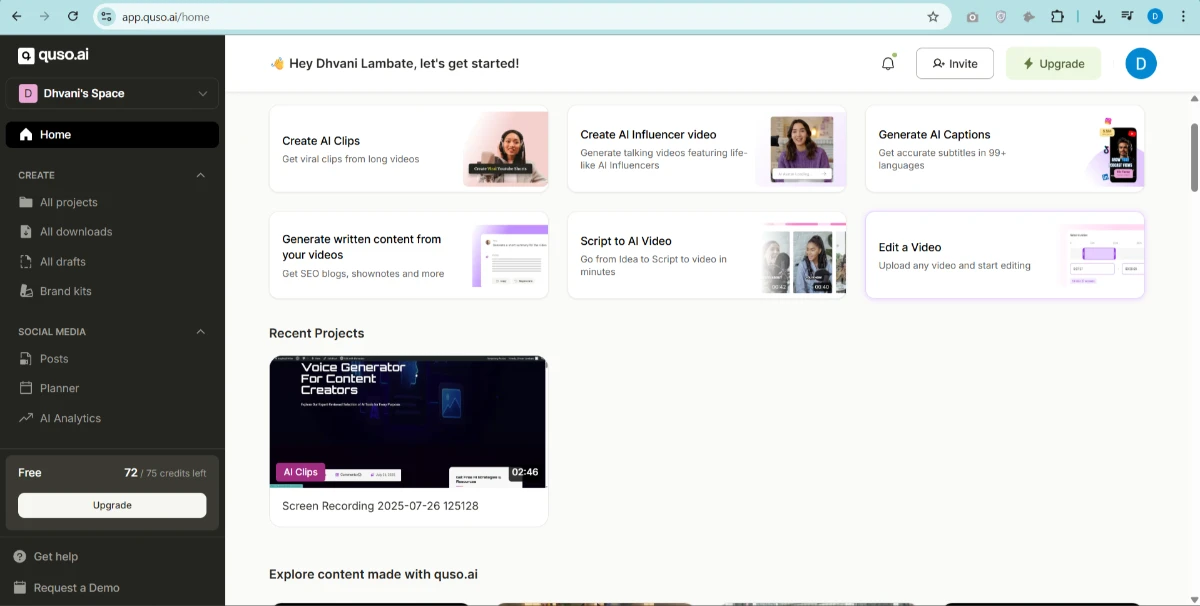This screenshot has width=1200, height=606.
Task: Click the address bar URL app.quso.ai/home
Action: click(x=166, y=17)
